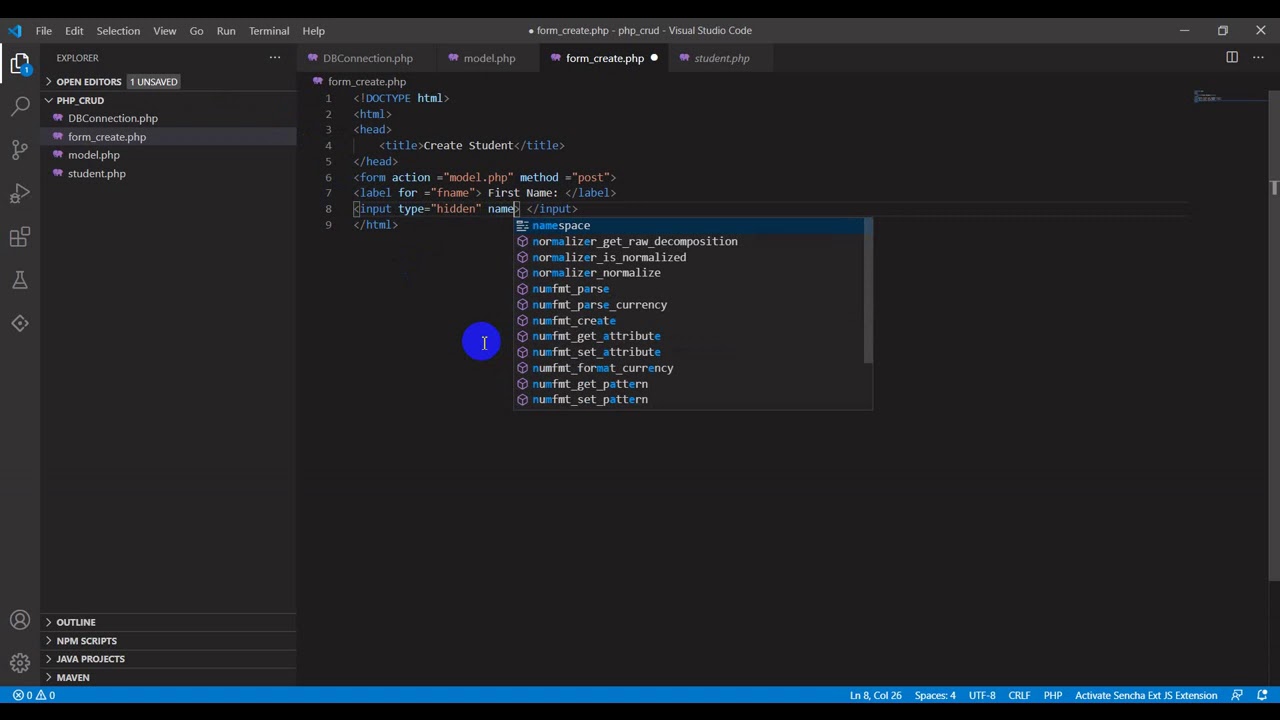Open the Search view in activity bar
The image size is (1280, 720).
[20, 105]
